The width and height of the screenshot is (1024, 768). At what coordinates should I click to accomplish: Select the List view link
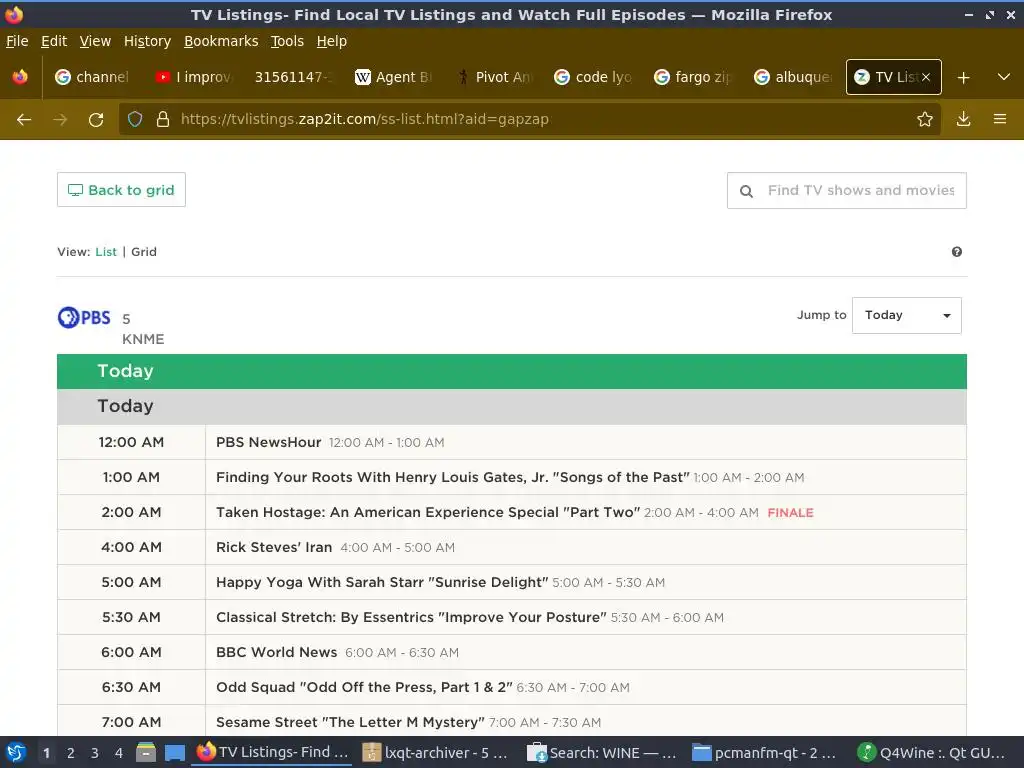(106, 252)
